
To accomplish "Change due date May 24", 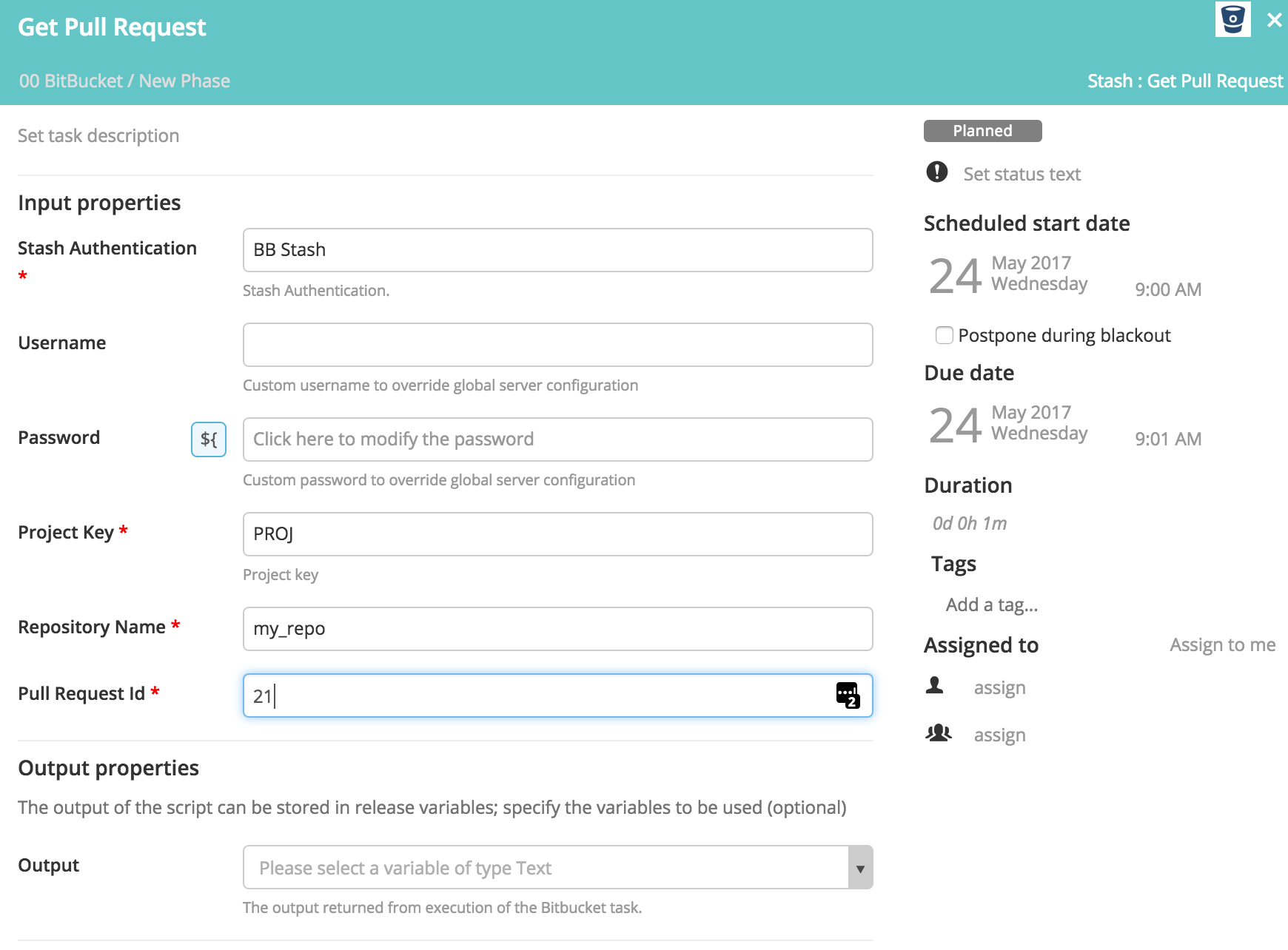I will (x=1008, y=424).
